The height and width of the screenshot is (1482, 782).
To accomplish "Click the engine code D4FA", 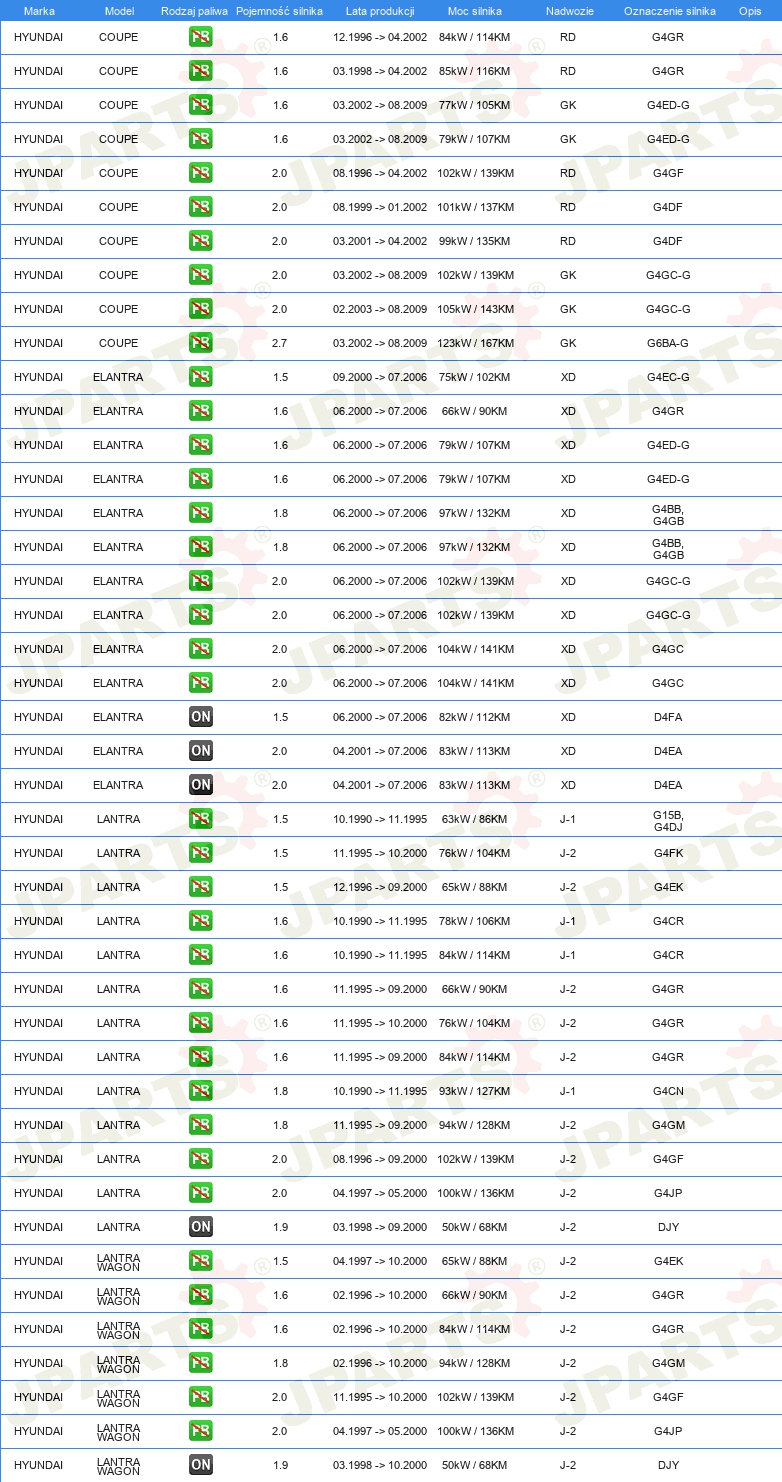I will click(668, 717).
